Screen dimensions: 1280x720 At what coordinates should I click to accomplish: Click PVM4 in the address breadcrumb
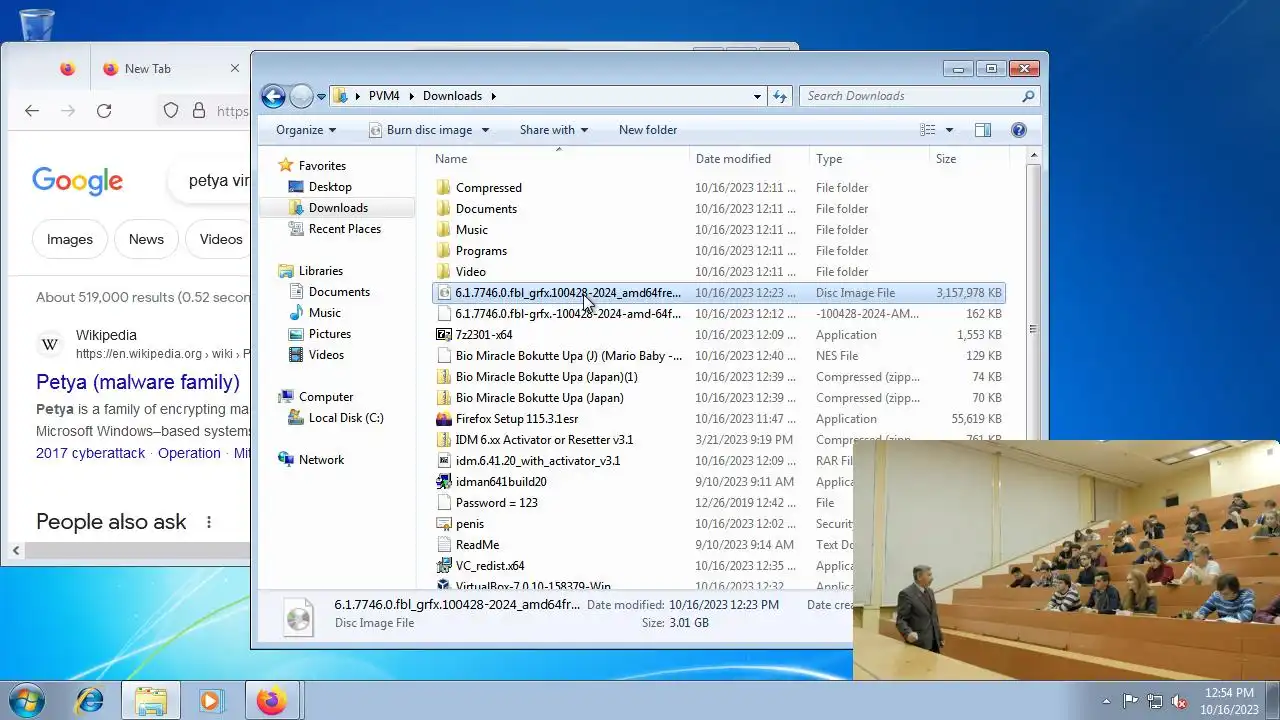click(384, 96)
